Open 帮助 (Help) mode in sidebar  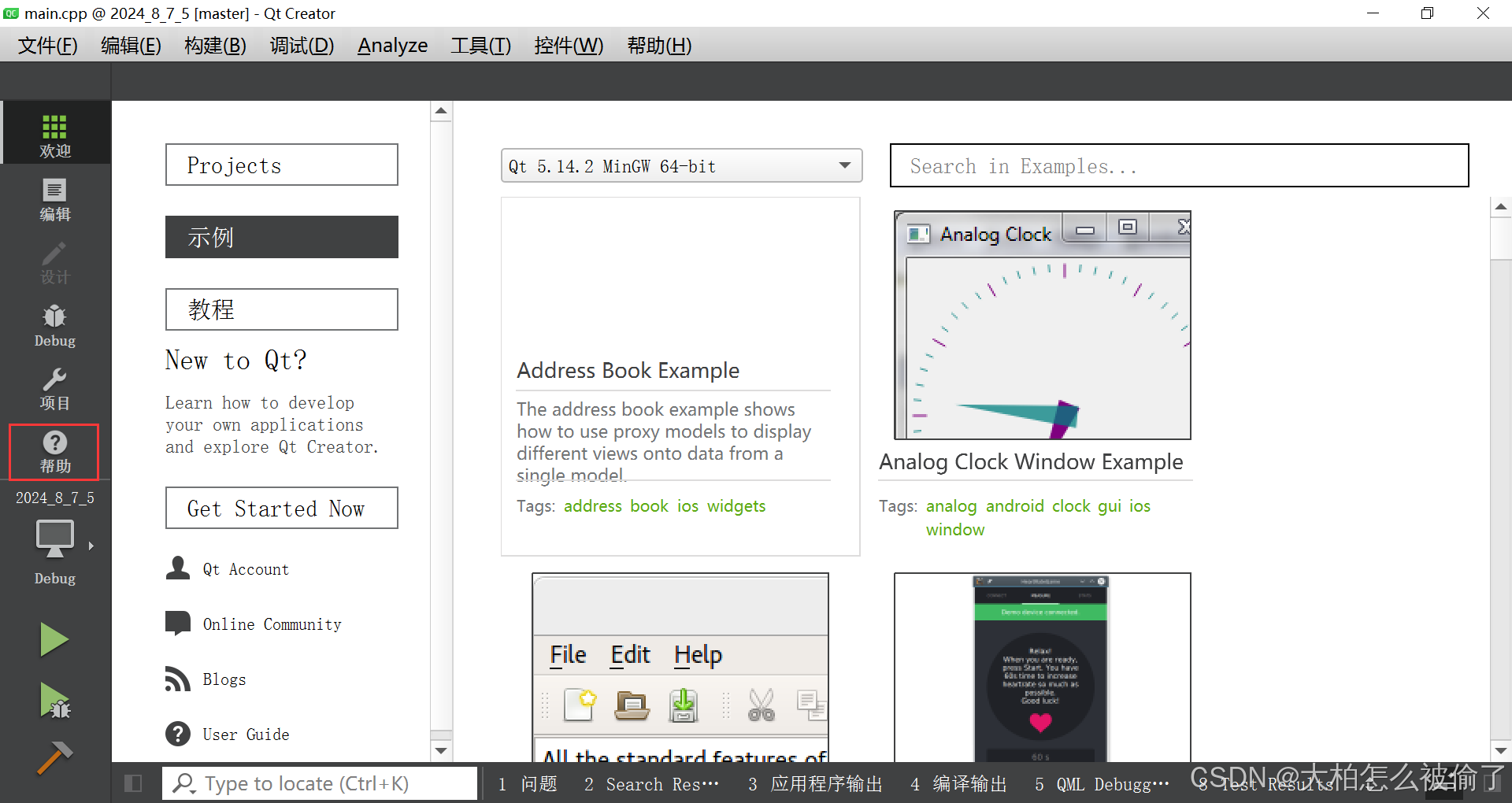[x=55, y=451]
